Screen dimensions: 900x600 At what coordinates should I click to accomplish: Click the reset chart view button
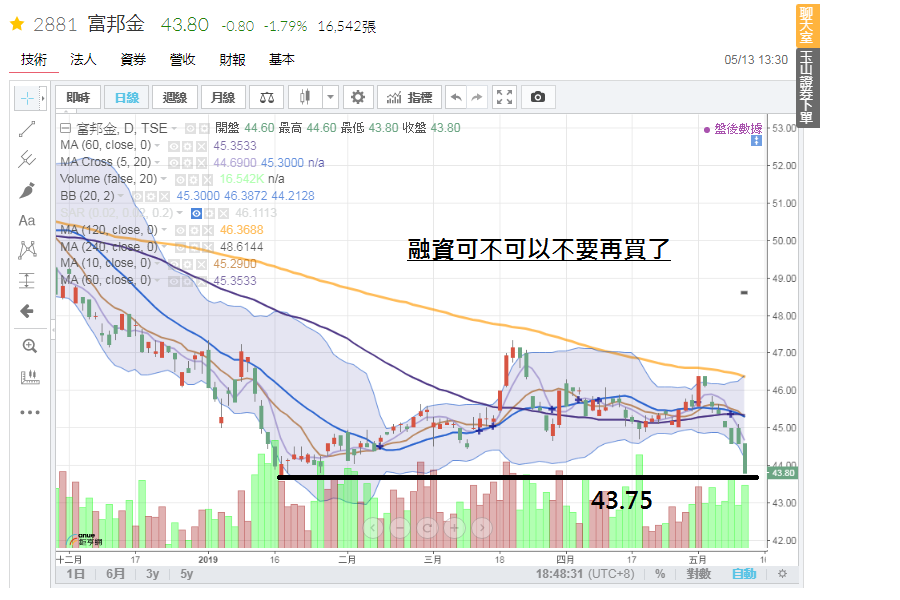tap(427, 527)
